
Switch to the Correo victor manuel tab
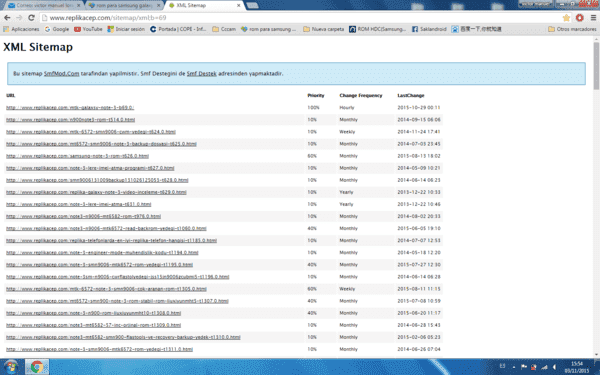[x=44, y=5]
